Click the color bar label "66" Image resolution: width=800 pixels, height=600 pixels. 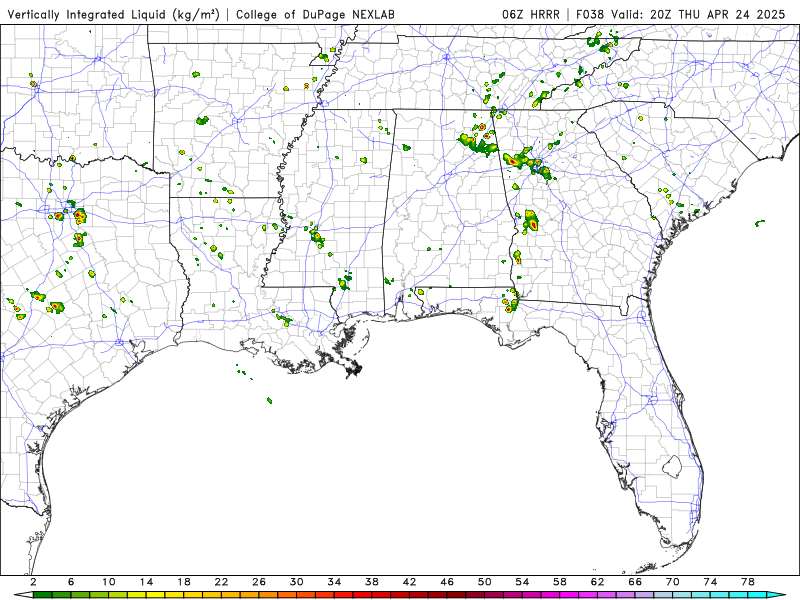pos(635,582)
